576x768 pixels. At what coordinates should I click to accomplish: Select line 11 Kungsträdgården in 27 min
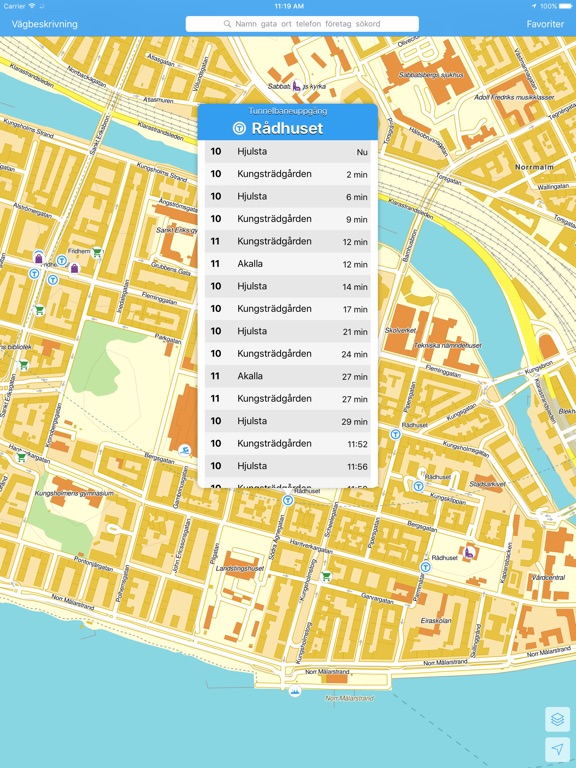(288, 399)
